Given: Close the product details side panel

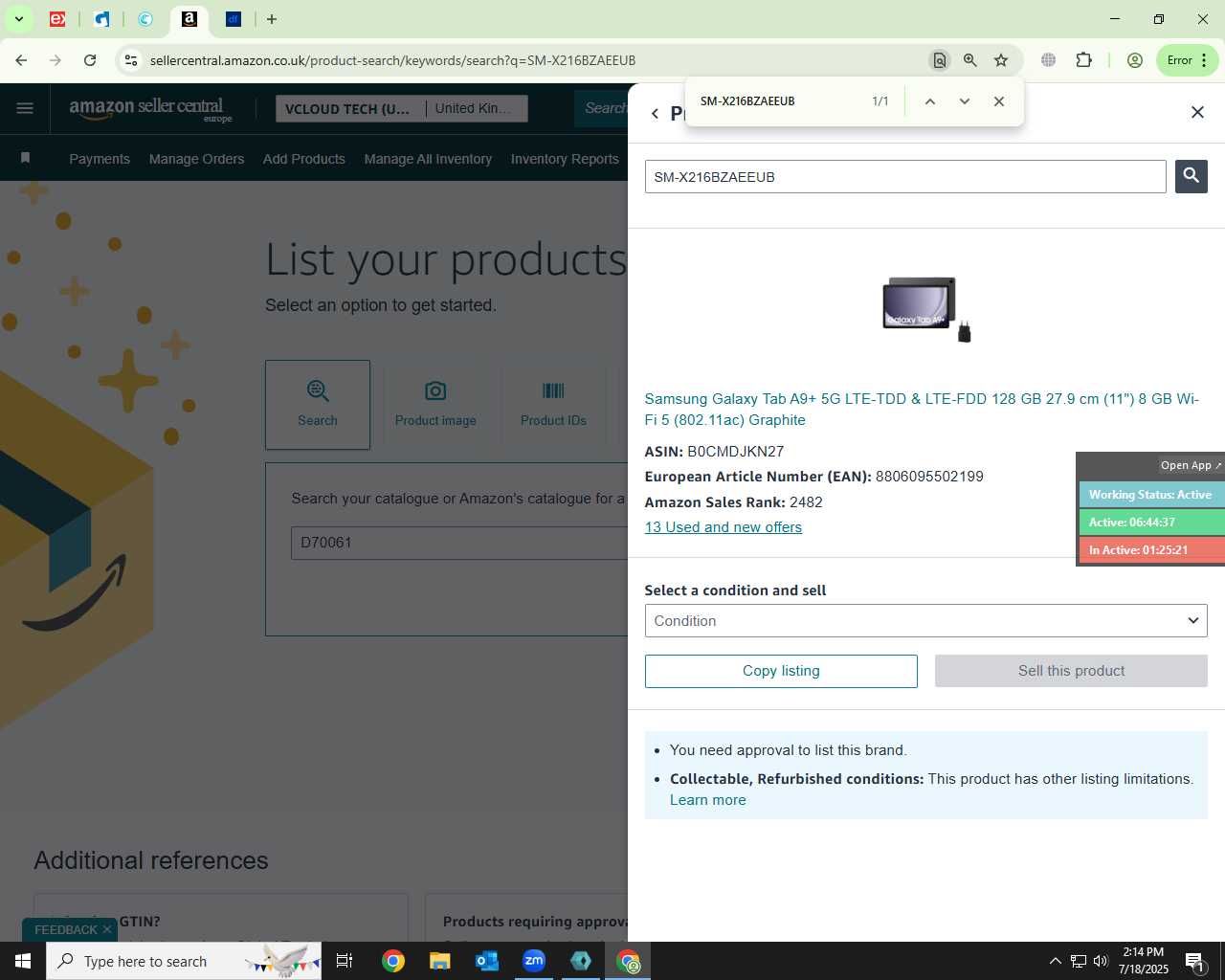Looking at the screenshot, I should [1197, 112].
